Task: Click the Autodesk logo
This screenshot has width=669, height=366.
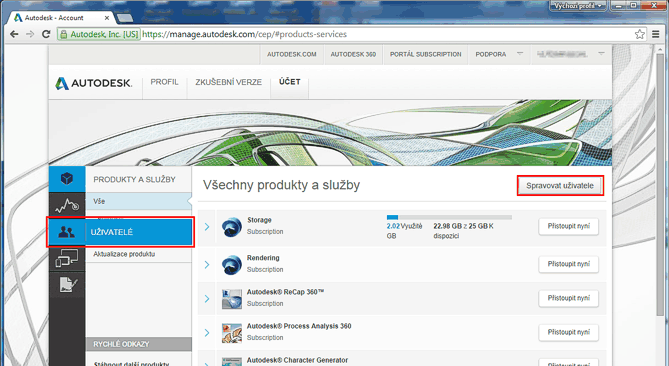Action: pyautogui.click(x=93, y=83)
